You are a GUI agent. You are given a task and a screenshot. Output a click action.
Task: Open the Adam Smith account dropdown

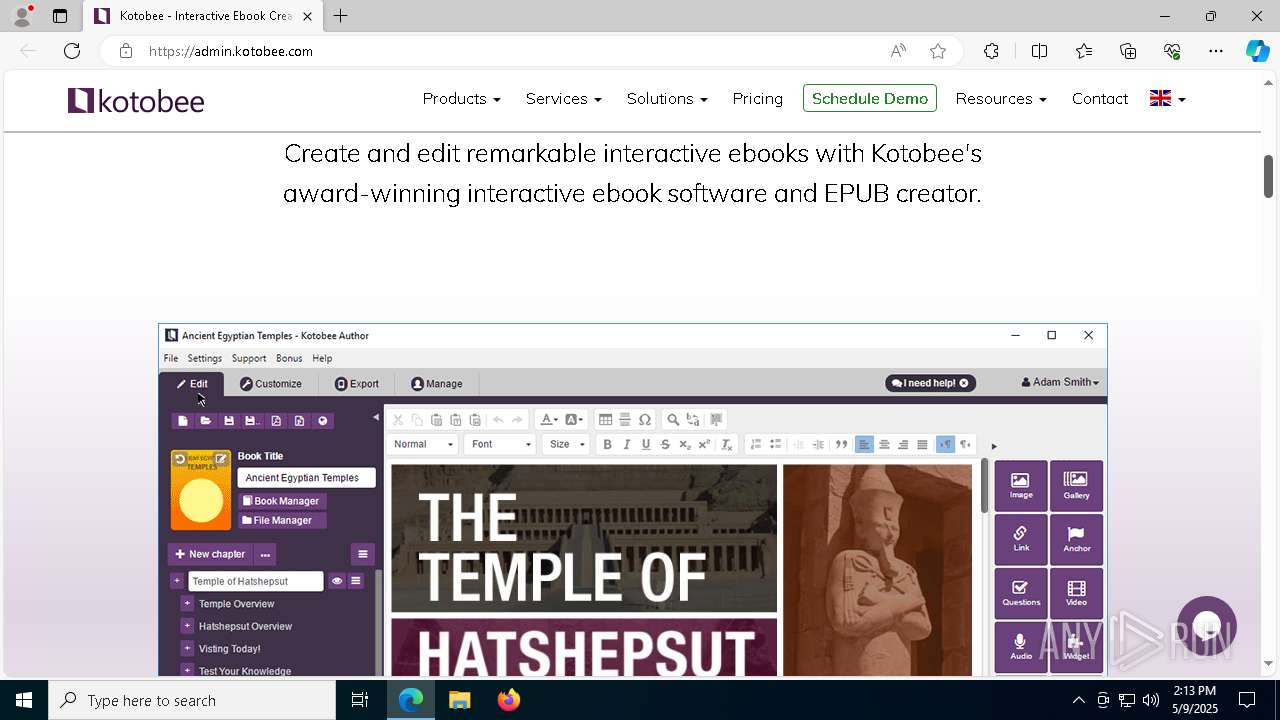[1060, 383]
